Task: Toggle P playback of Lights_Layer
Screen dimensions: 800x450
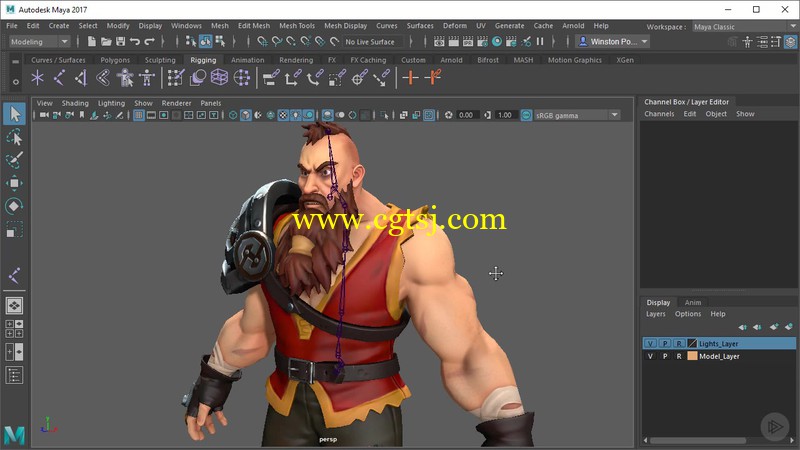Action: click(665, 343)
